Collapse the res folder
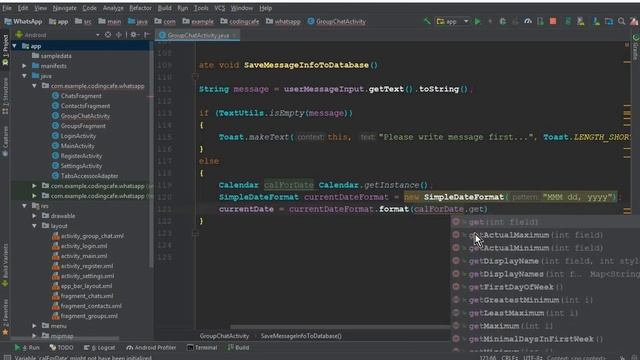The image size is (640, 360). coord(24,206)
